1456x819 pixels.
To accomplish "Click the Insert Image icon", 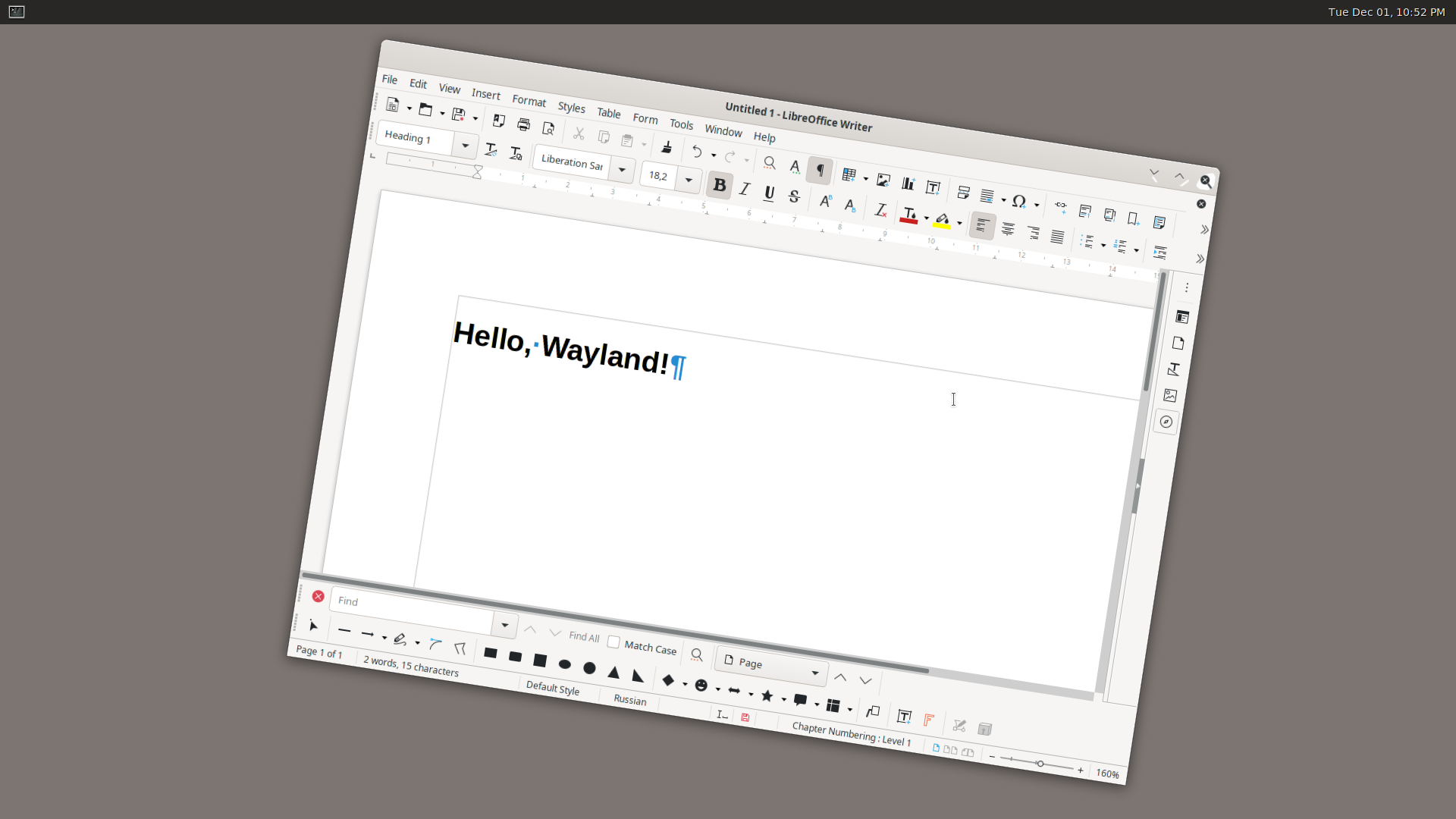I will coord(883,180).
